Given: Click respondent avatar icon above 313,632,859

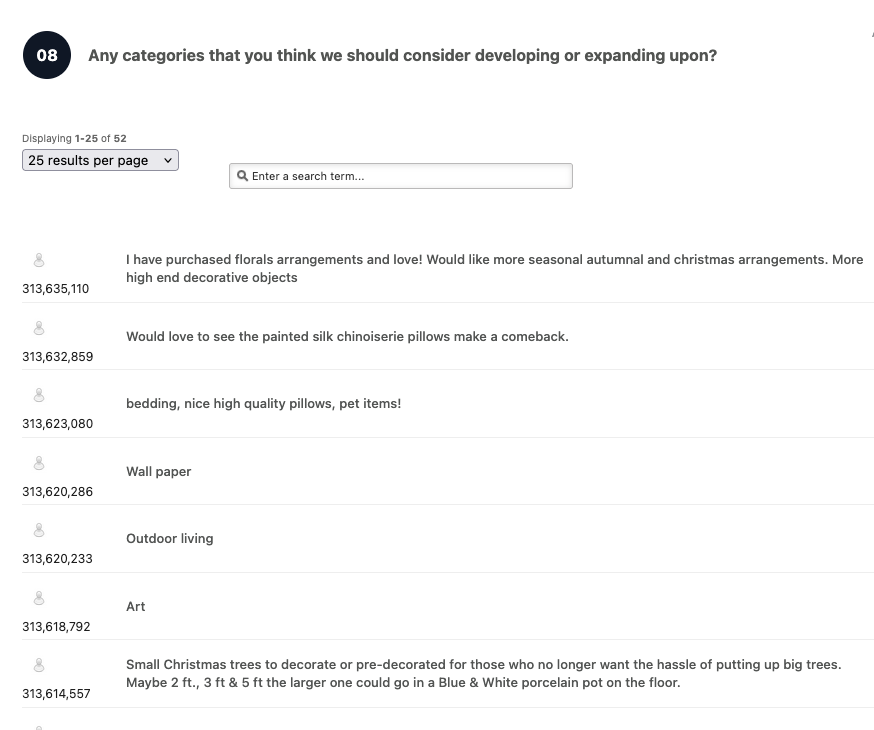Looking at the screenshot, I should pyautogui.click(x=39, y=328).
